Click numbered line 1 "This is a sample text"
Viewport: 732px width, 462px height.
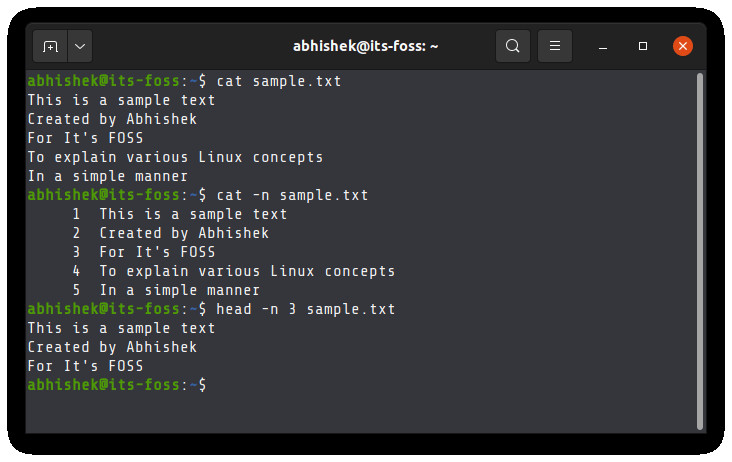193,214
